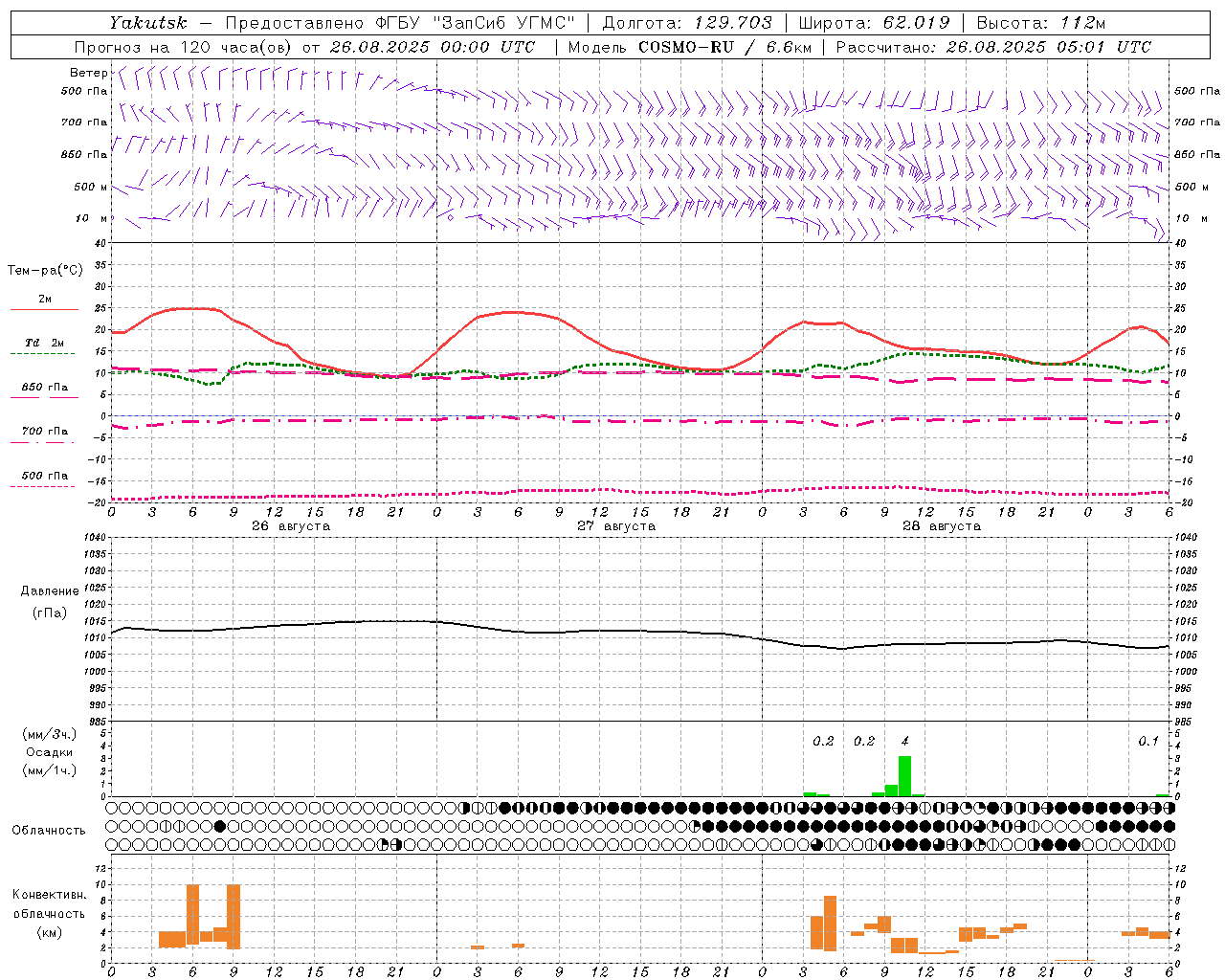Click the 10 м wind level label on the left

92,218
